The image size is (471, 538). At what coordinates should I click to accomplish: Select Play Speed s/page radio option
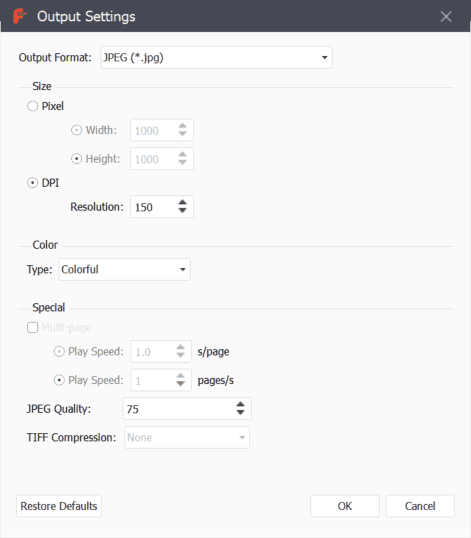[x=59, y=351]
